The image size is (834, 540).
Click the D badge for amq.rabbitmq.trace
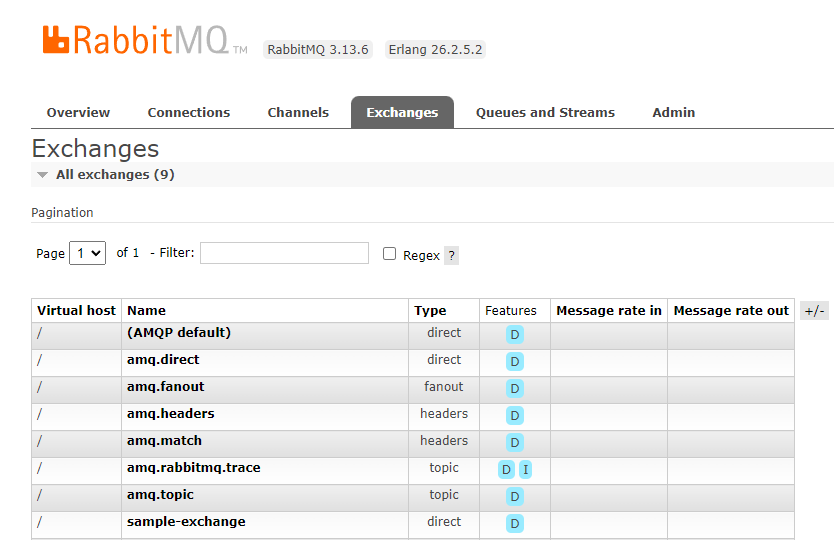(506, 470)
